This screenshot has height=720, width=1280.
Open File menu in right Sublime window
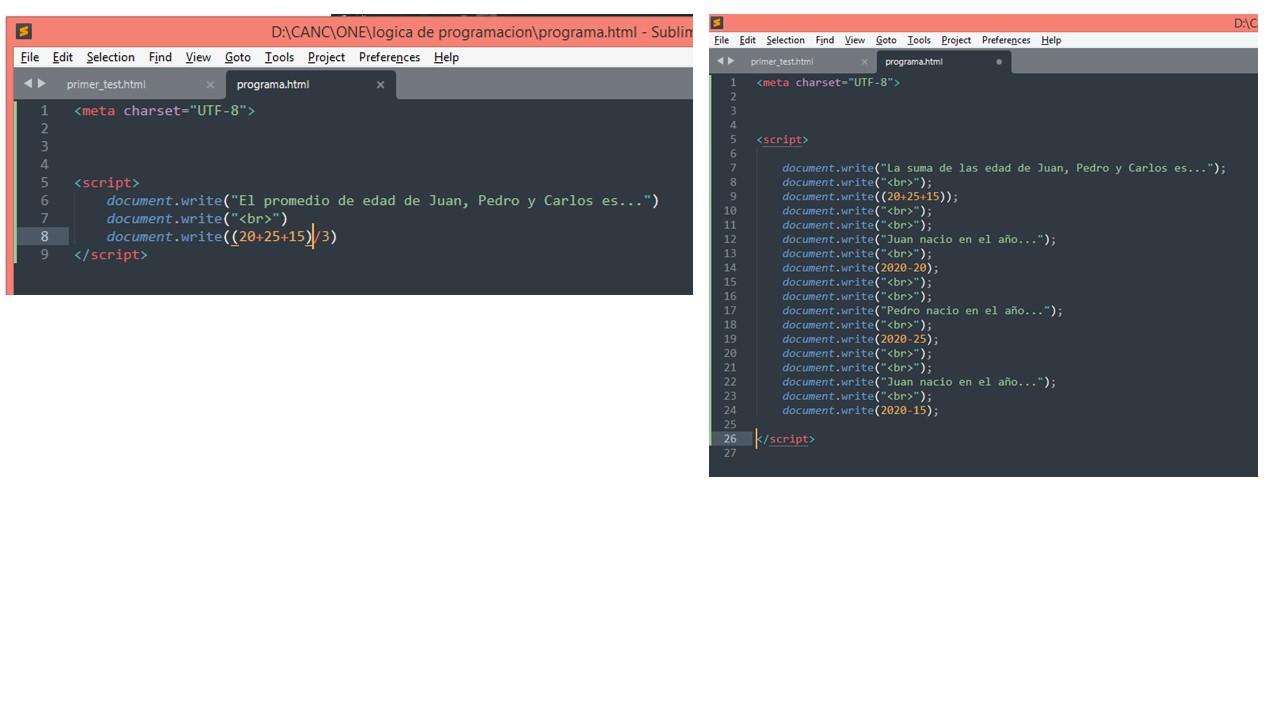[x=721, y=40]
